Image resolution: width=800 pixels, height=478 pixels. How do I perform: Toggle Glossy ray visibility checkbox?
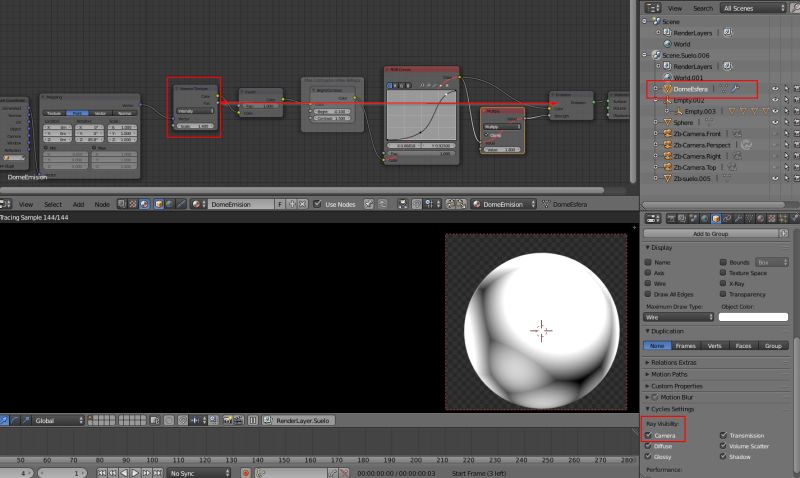648,457
